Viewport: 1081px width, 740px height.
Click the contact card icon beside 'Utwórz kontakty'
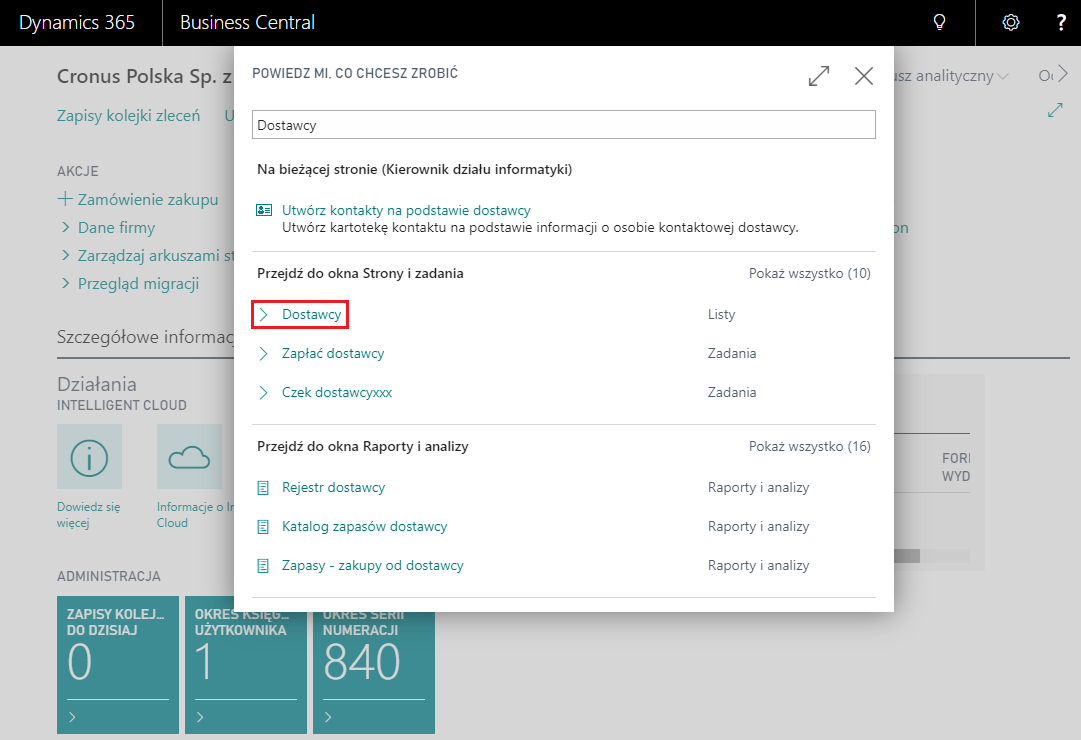pos(264,210)
